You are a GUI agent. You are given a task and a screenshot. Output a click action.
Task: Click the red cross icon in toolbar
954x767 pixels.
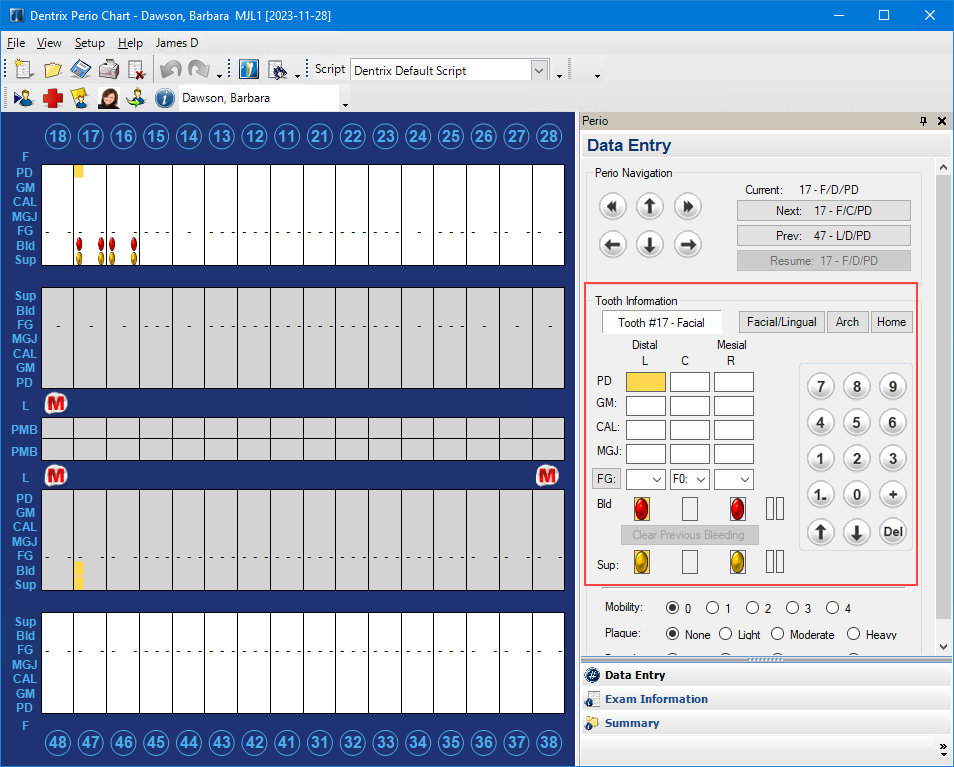52,98
